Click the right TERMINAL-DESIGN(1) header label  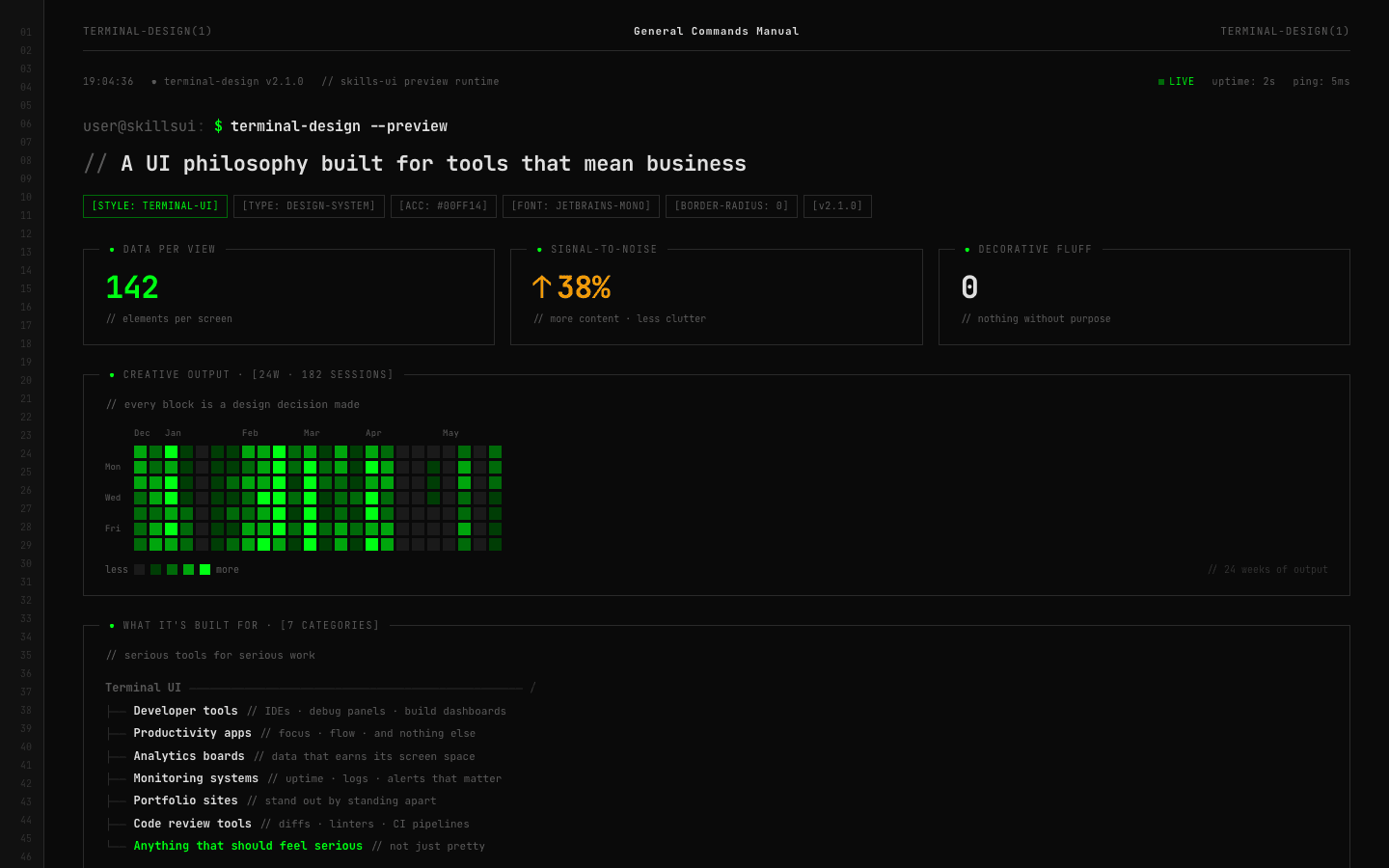pyautogui.click(x=1285, y=32)
